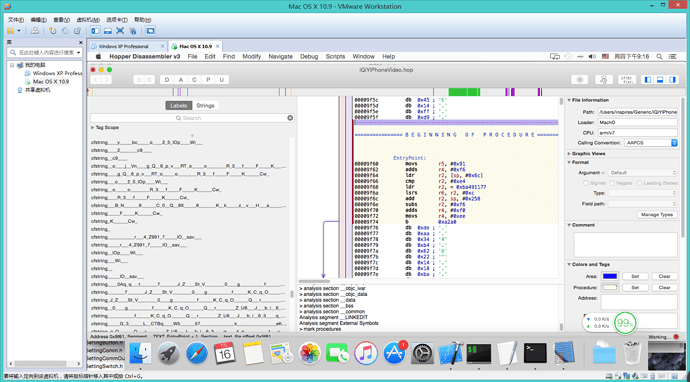Enable the Signed checkbox
The image size is (690, 382).
coord(586,183)
